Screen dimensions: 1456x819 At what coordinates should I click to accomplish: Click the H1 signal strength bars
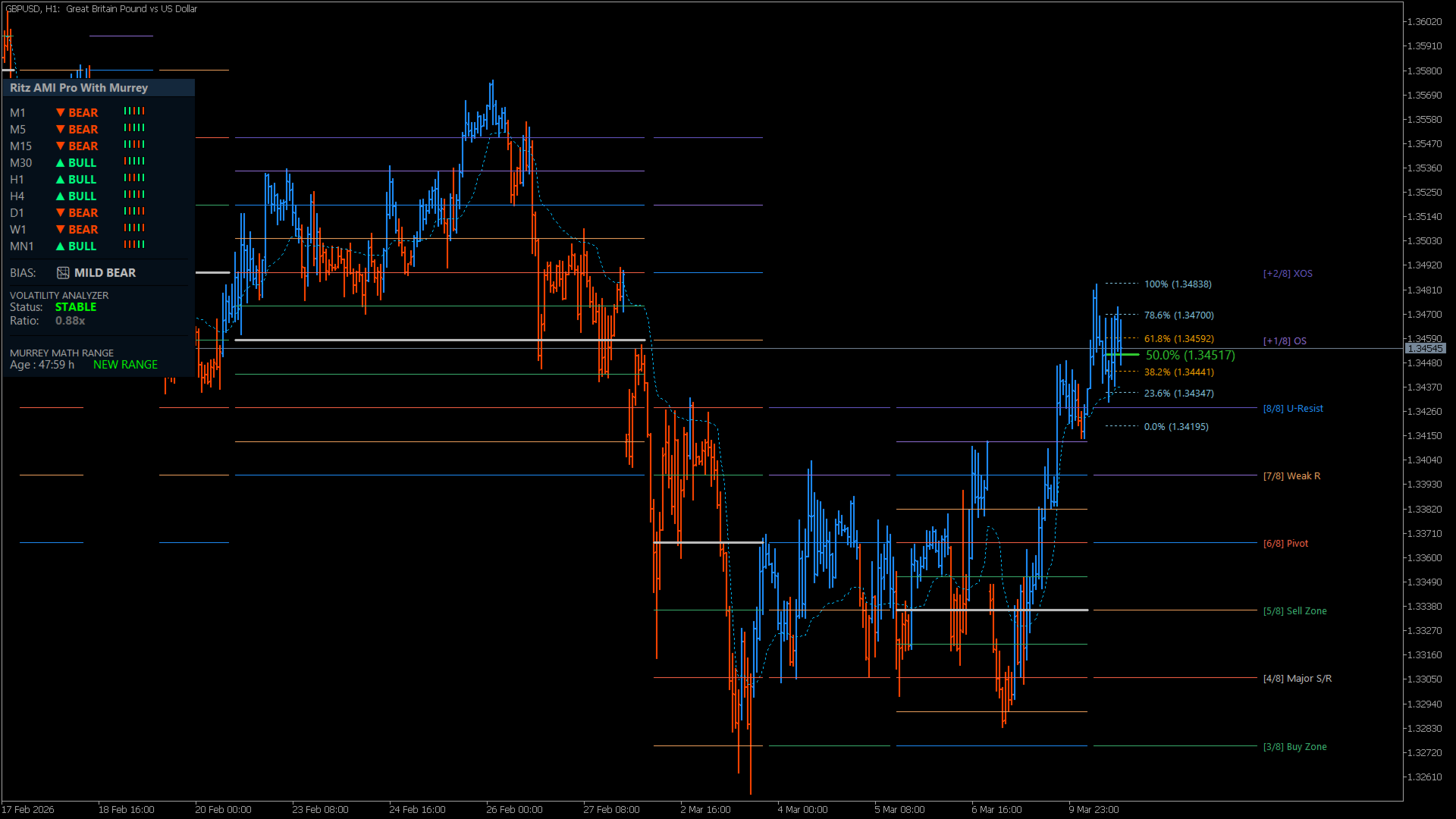[134, 178]
